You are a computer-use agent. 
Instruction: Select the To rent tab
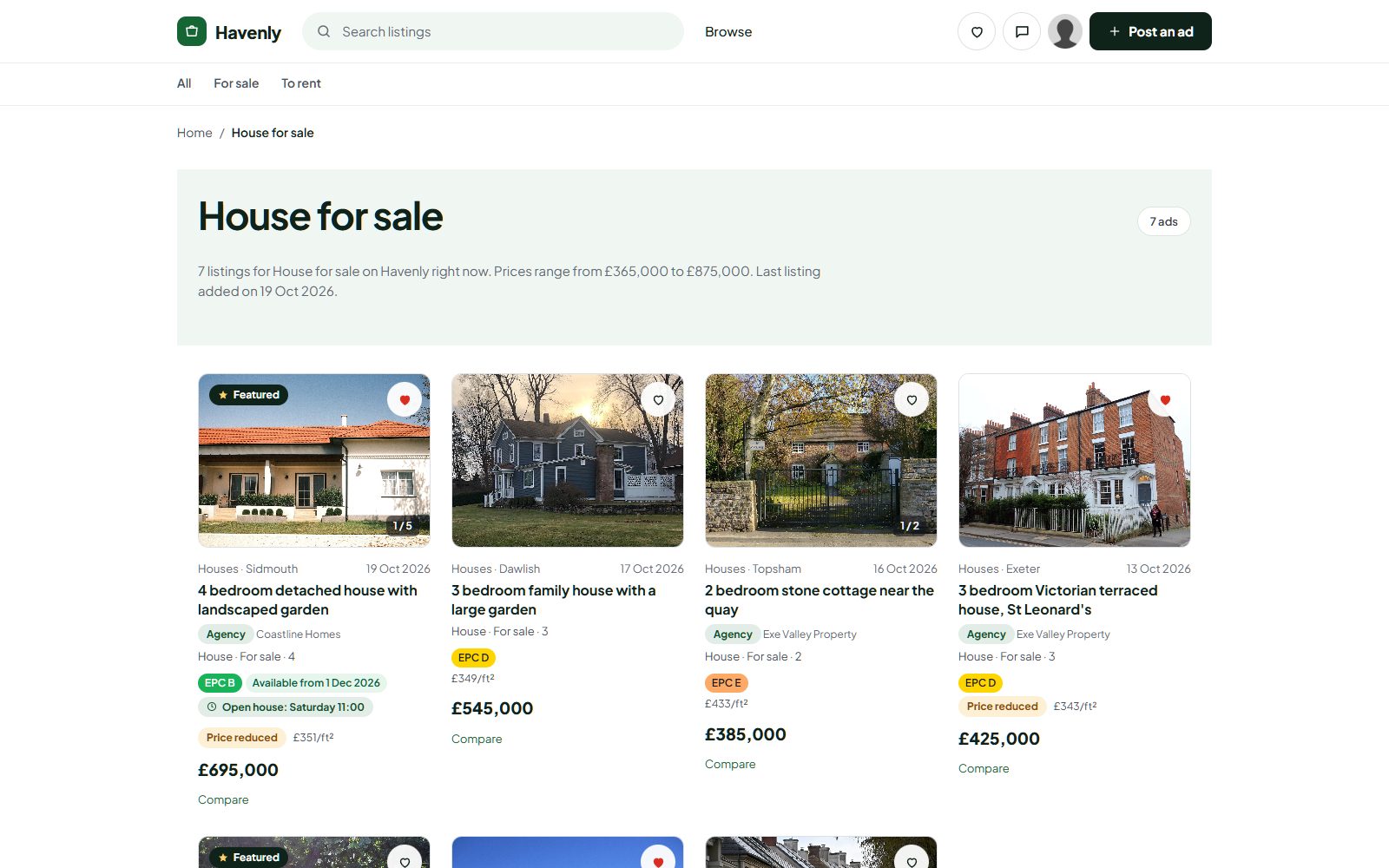click(x=300, y=83)
